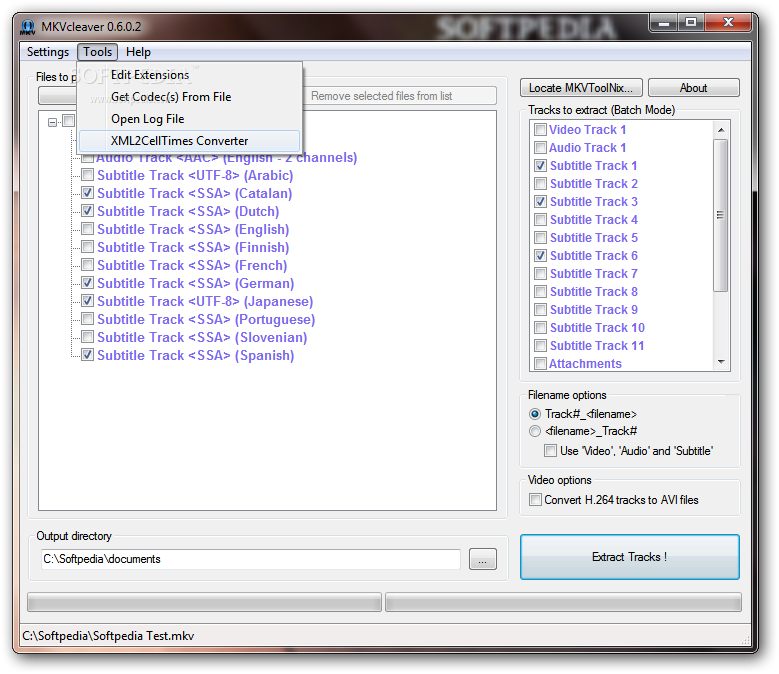Check Attachments in batch list
Viewport: 779px width, 674px height.
tap(541, 364)
